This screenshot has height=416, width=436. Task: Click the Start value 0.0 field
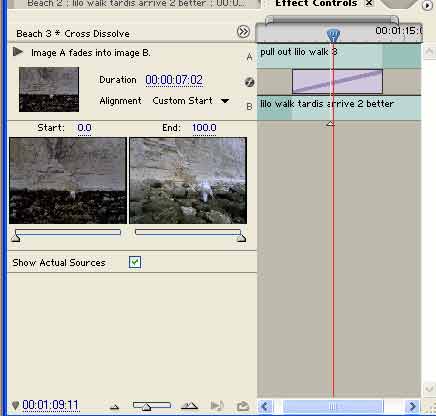[x=84, y=128]
